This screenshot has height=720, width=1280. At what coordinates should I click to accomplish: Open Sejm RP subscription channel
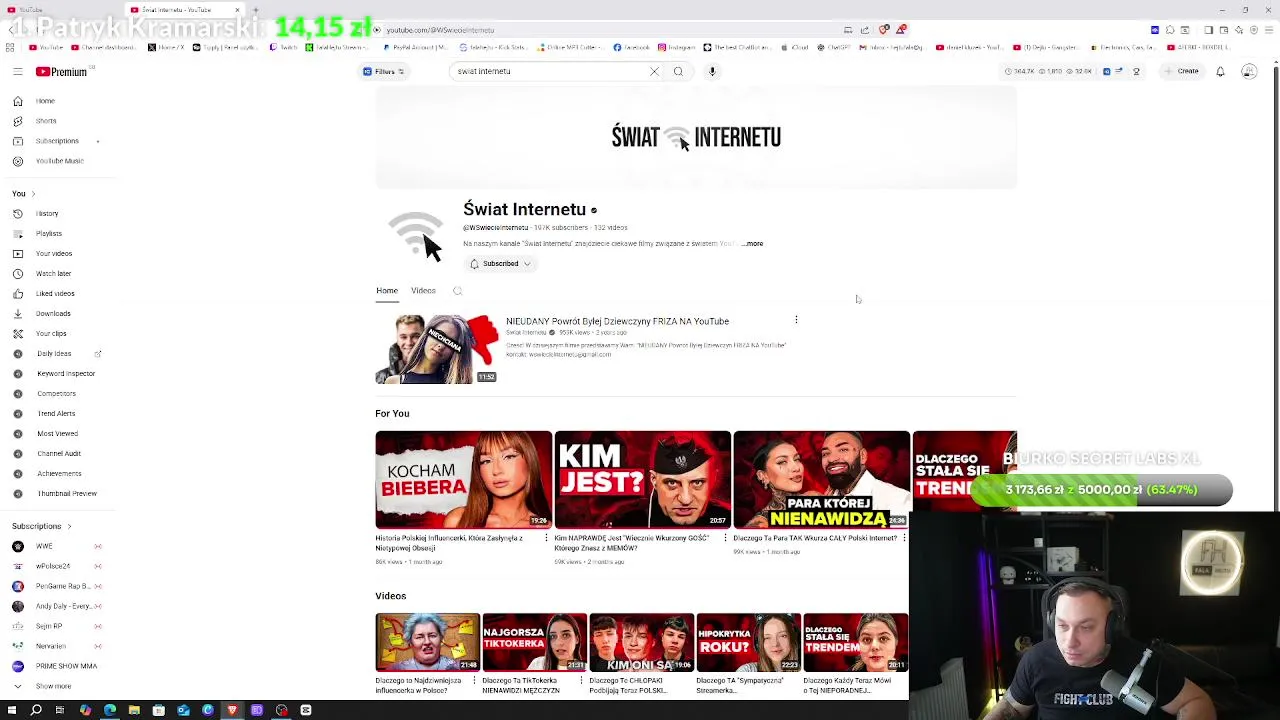(x=49, y=626)
